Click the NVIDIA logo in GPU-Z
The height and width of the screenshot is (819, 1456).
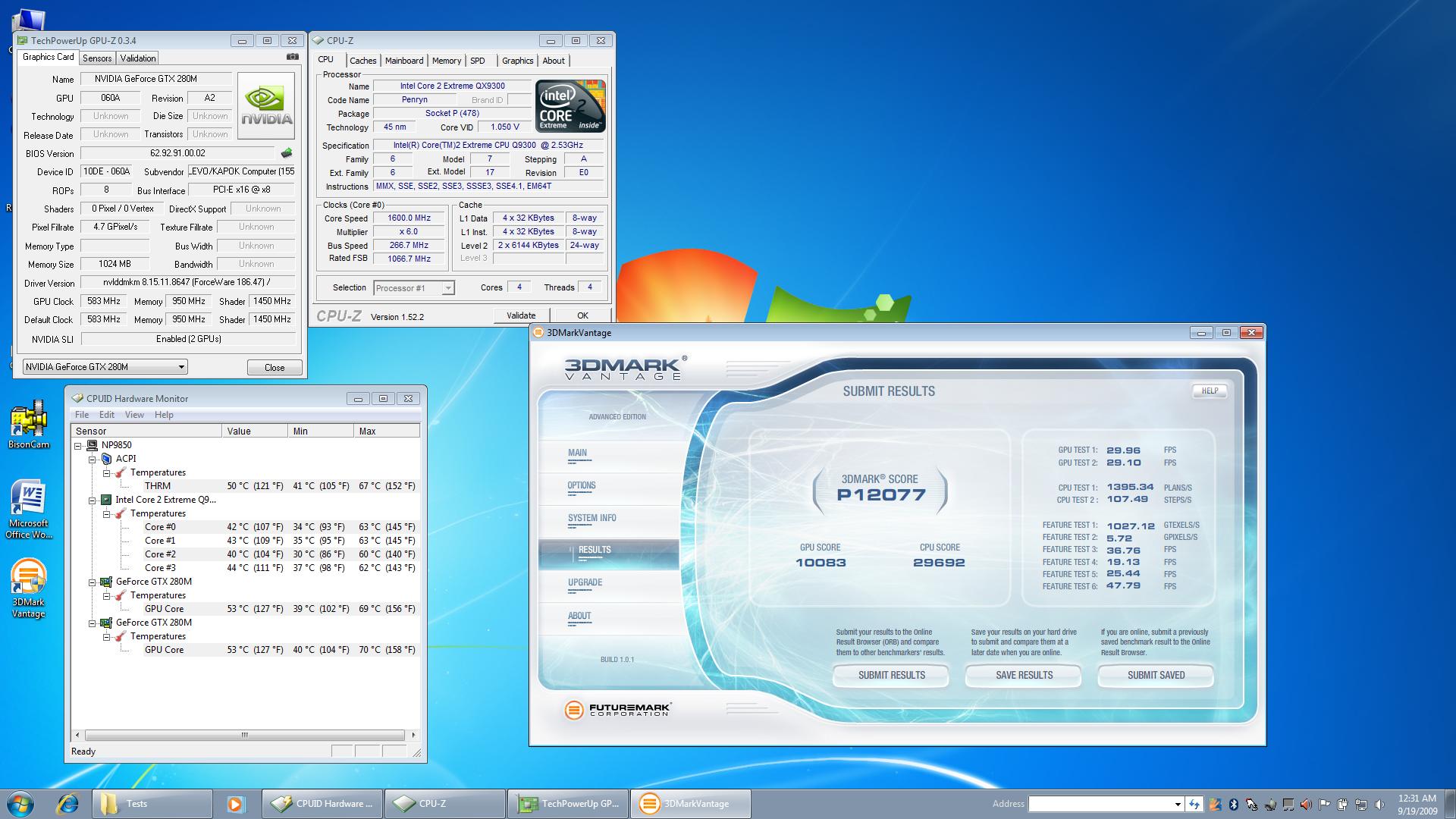[x=266, y=106]
